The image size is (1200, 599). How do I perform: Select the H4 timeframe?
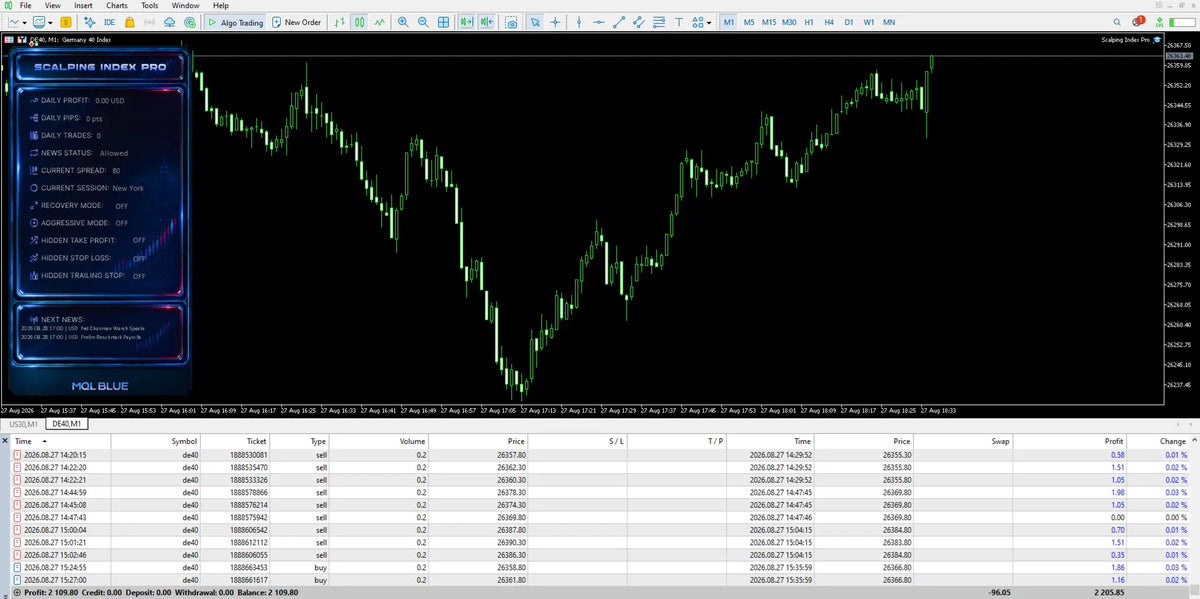point(829,22)
